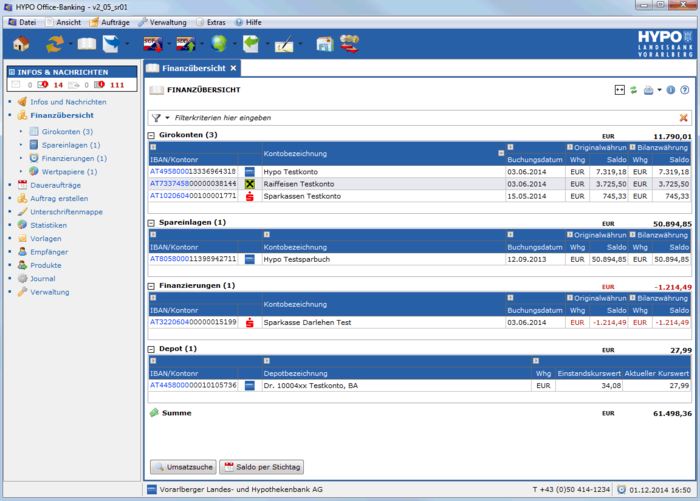
Task: Select Spareinlagen (1) in sidebar tree
Action: [71, 145]
